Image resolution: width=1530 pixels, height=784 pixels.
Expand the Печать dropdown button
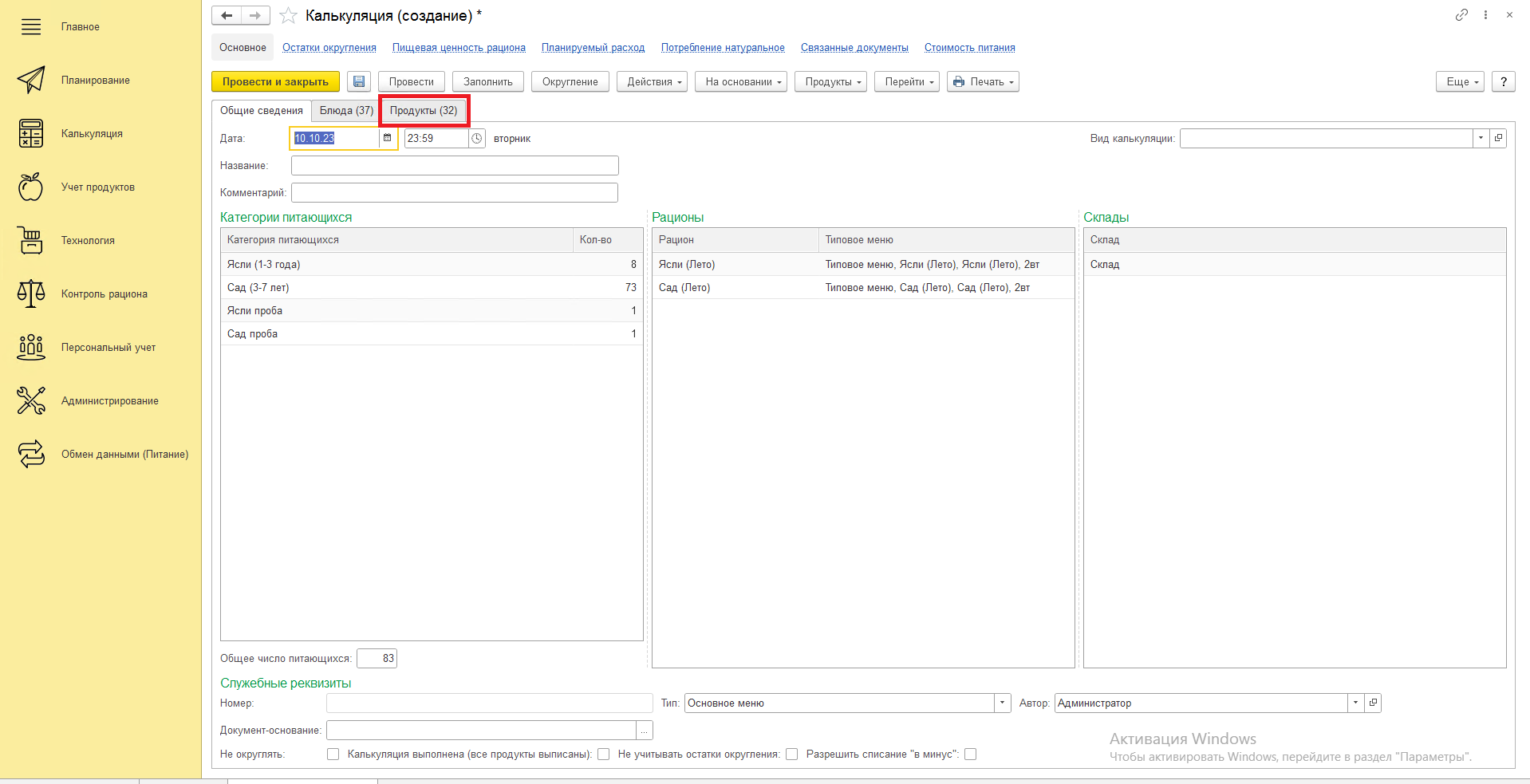tap(983, 82)
